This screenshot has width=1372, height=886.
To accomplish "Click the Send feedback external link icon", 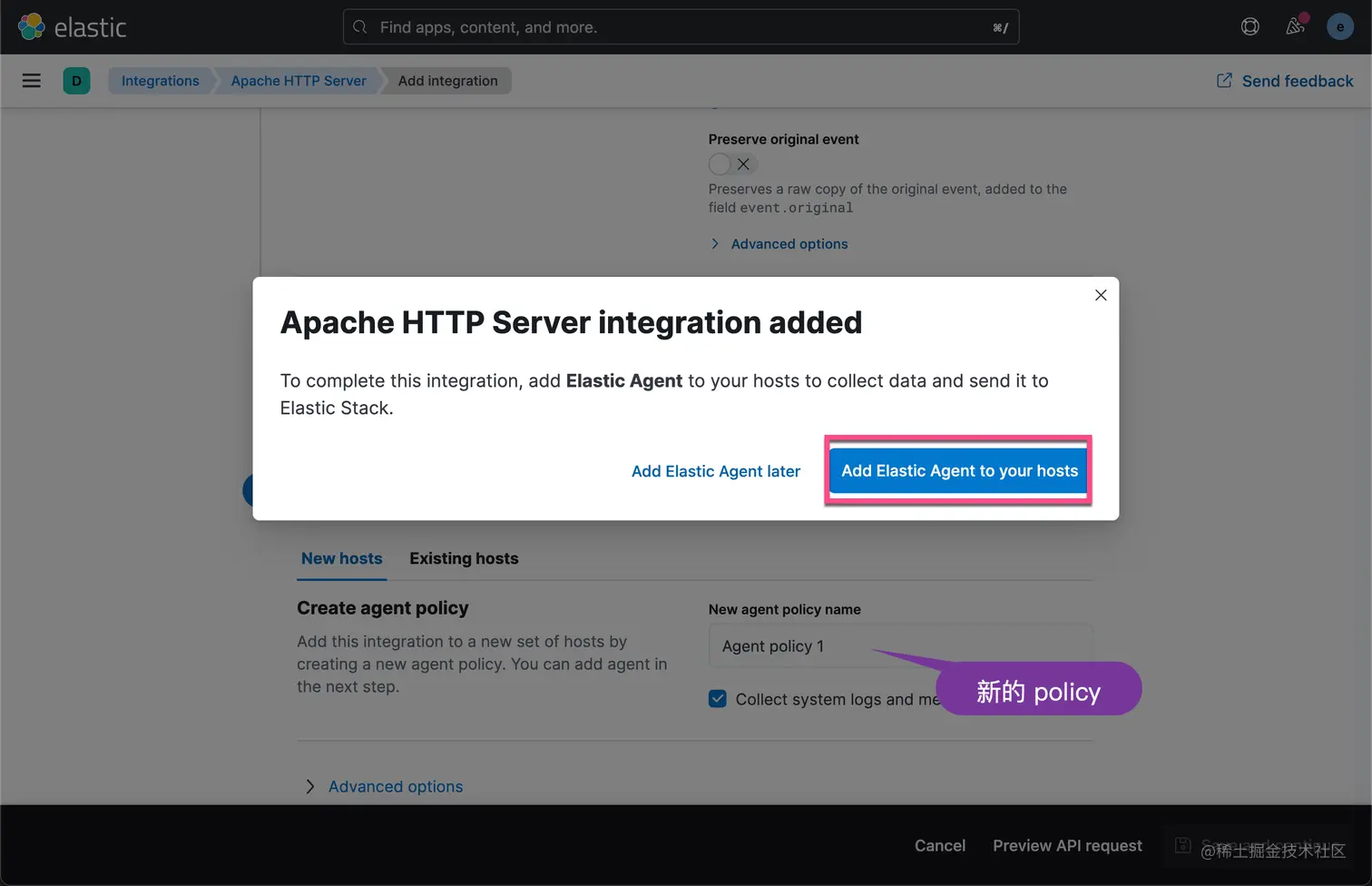I will click(x=1224, y=81).
